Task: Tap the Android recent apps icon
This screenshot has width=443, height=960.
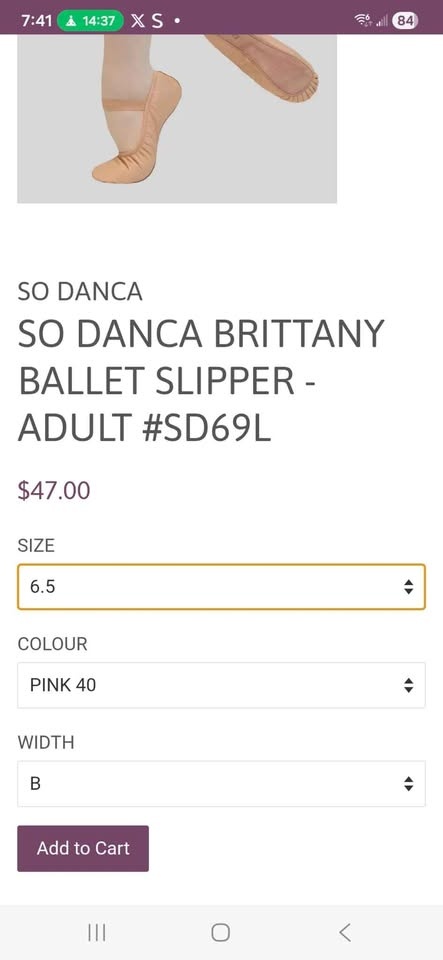Action: point(97,932)
